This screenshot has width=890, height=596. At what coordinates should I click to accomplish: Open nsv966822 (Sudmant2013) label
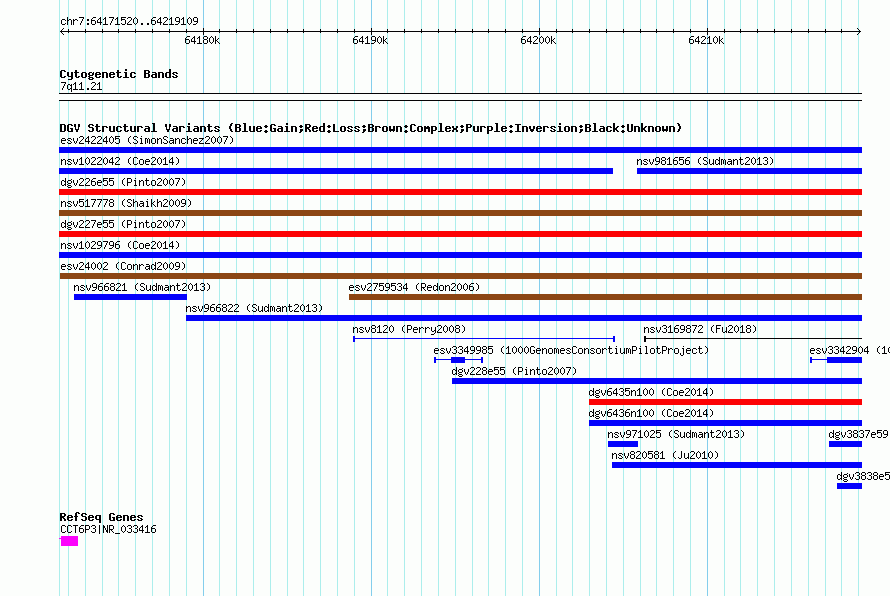(254, 308)
